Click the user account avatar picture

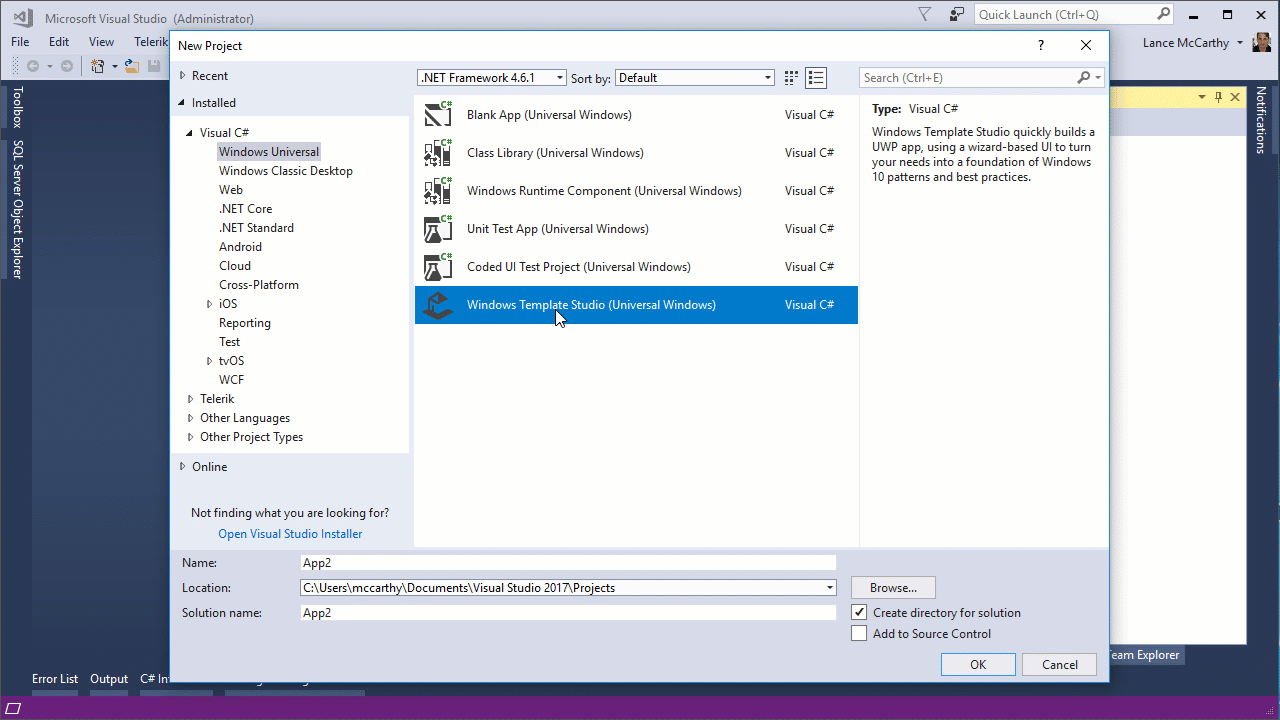[1262, 42]
